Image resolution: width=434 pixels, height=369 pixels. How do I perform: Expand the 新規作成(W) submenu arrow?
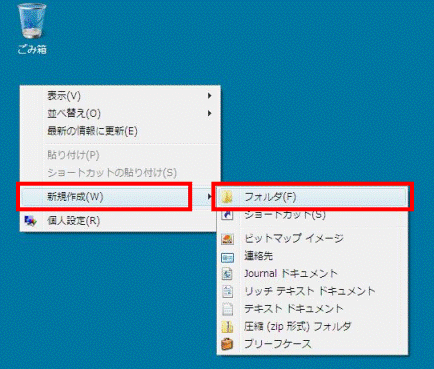pos(209,197)
